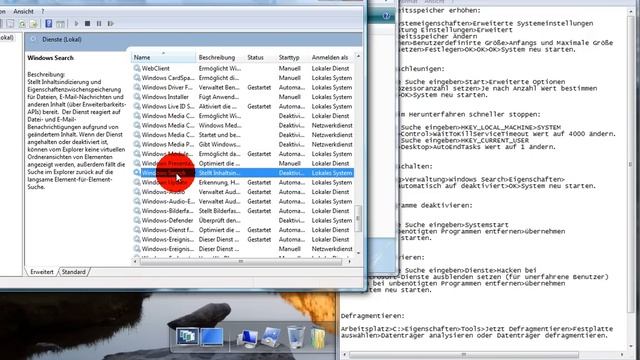Viewport: 640px width, 360px height.
Task: Select the Windows Live ID S... service
Action: (243, 106)
